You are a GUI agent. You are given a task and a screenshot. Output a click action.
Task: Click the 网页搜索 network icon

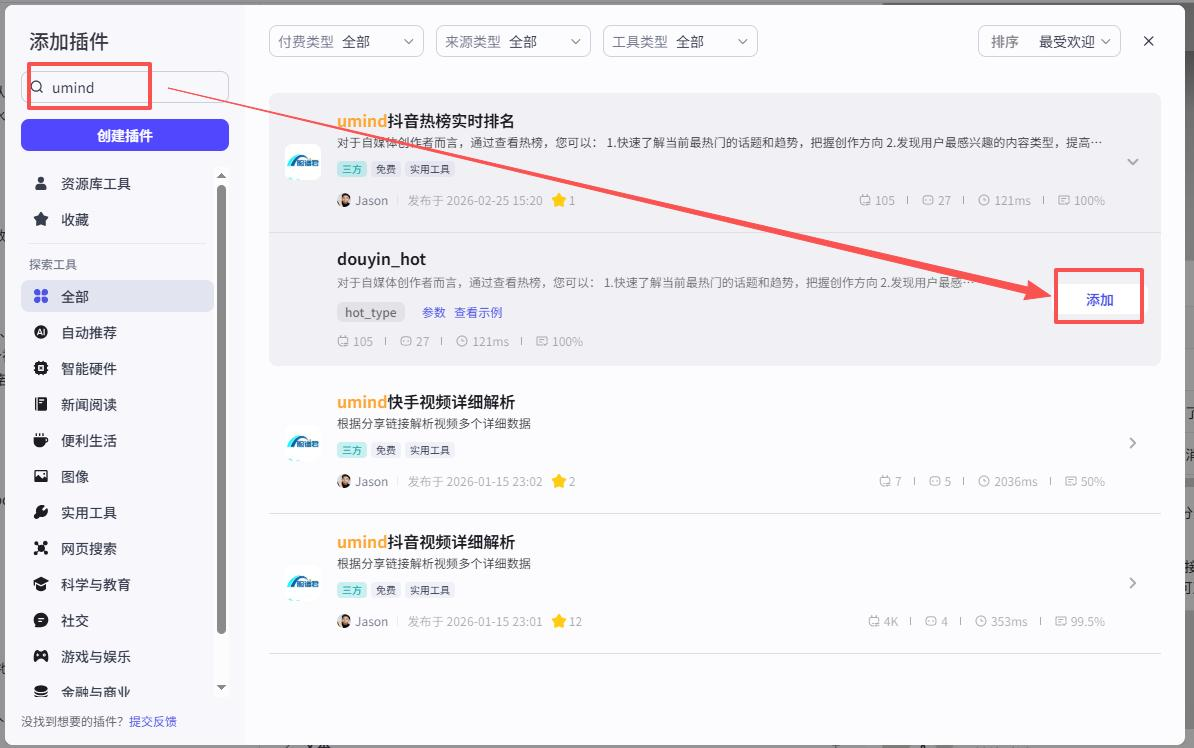coord(41,548)
